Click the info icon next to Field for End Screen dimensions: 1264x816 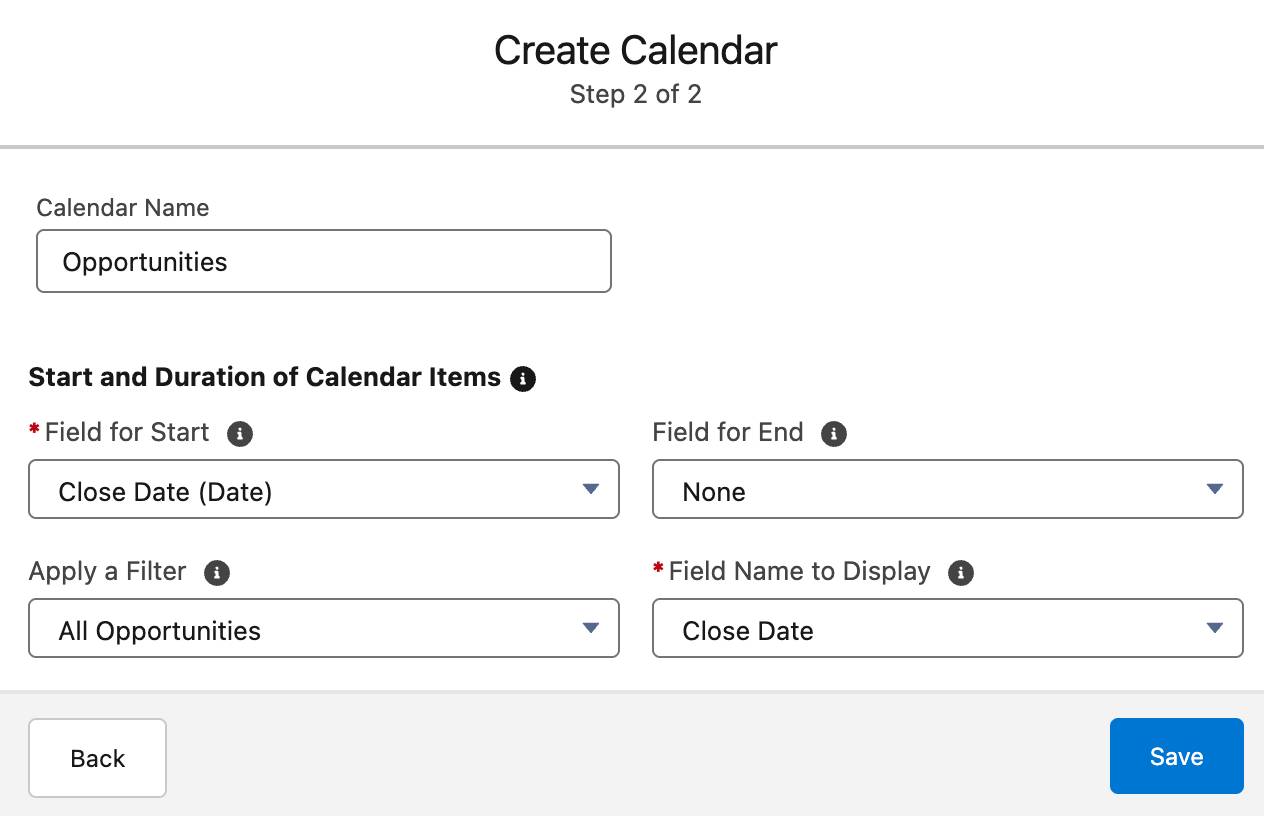click(834, 433)
